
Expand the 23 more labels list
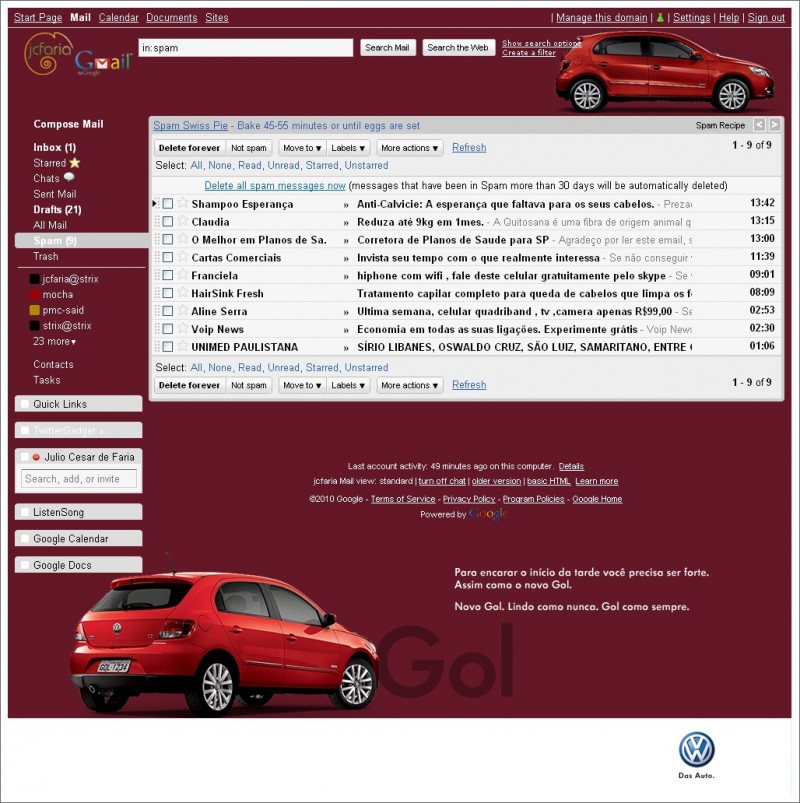tap(54, 342)
